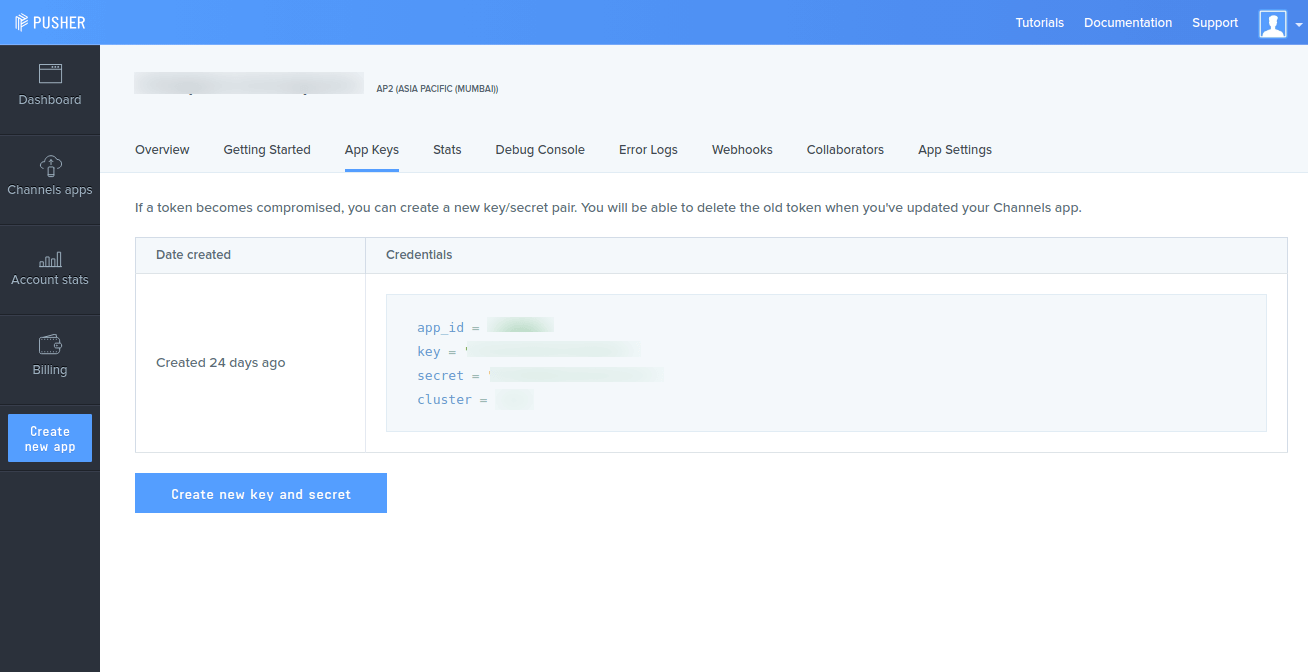Open the Support link
This screenshot has height=672, width=1308.
coord(1215,23)
